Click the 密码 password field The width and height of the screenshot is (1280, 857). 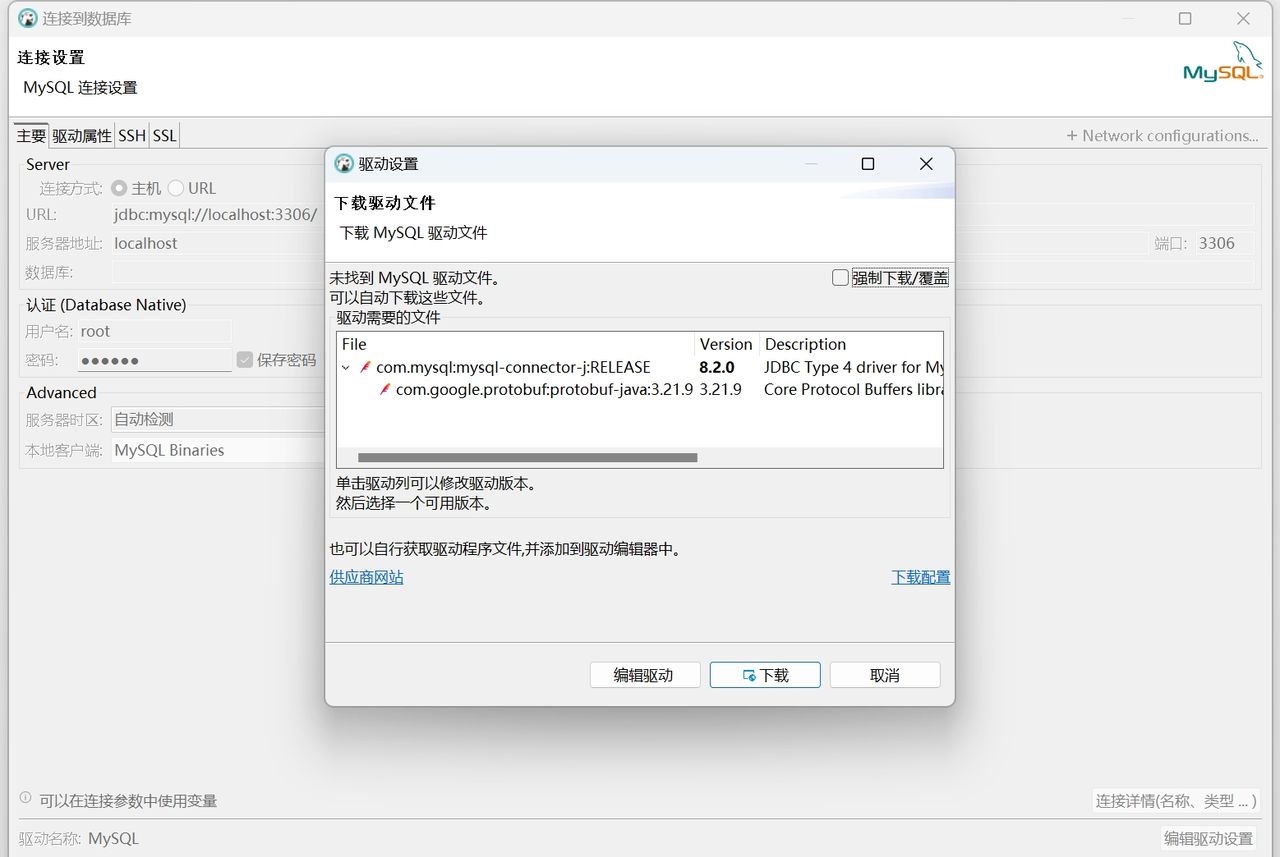tap(154, 360)
